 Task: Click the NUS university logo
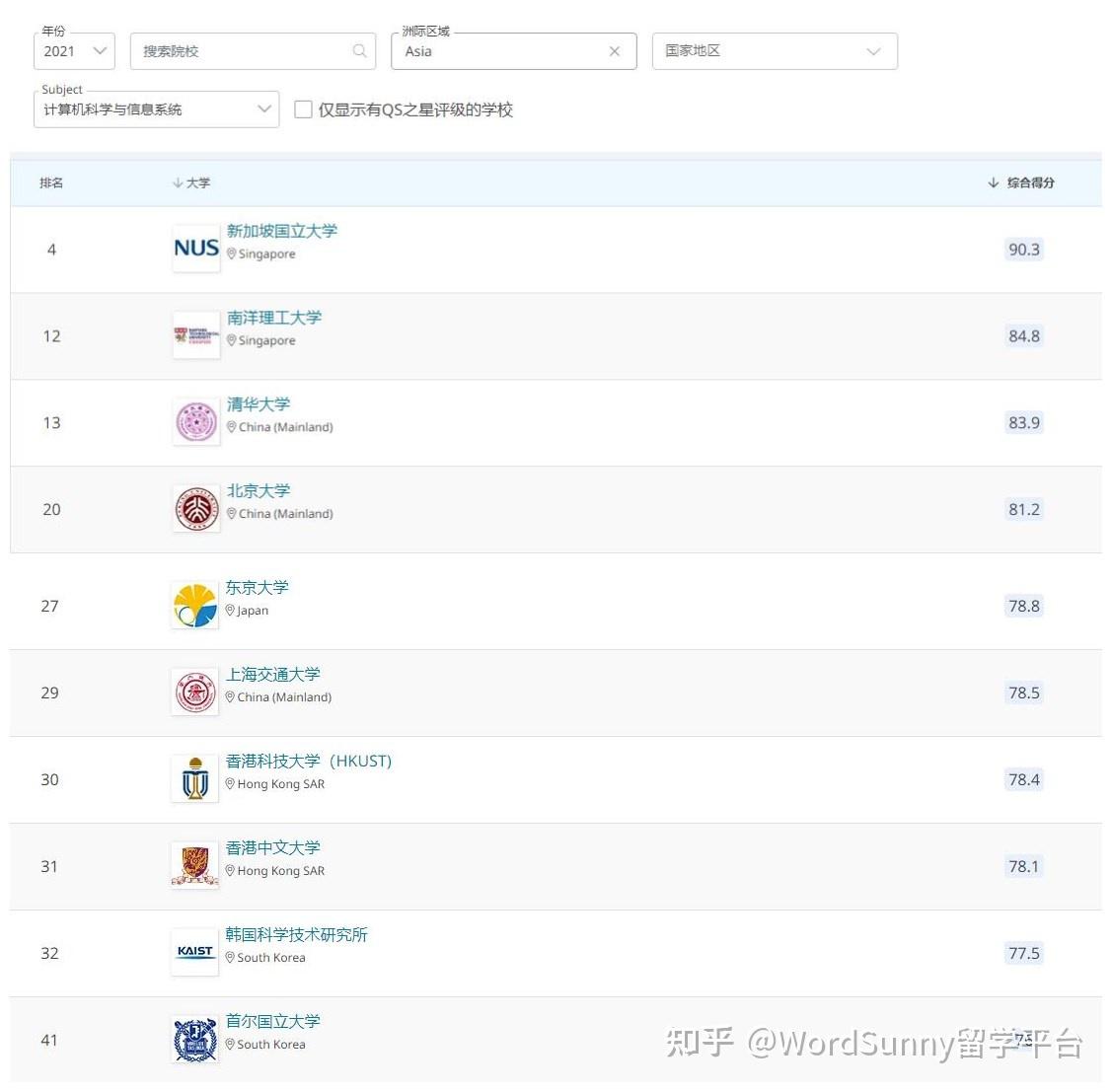[195, 248]
